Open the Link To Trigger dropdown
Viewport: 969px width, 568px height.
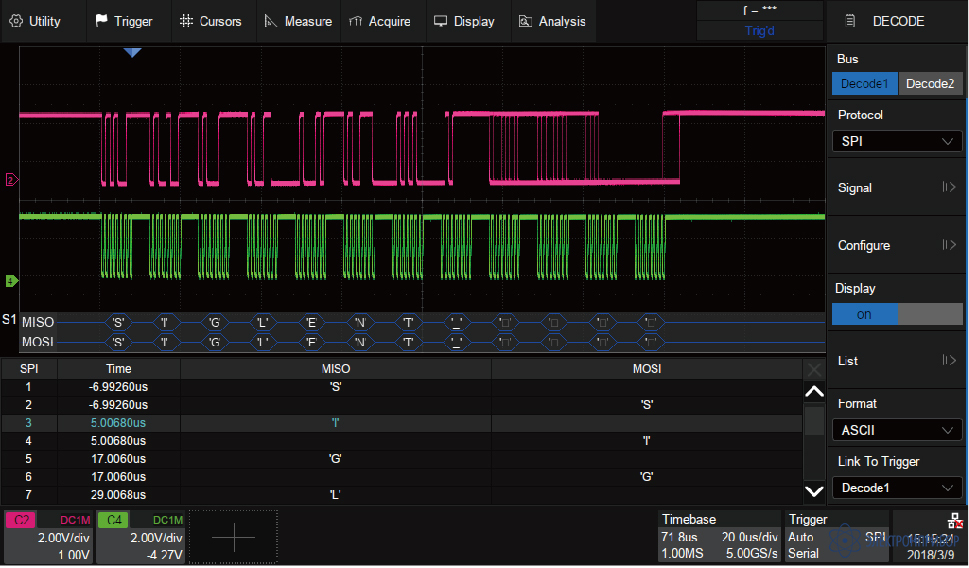point(896,488)
